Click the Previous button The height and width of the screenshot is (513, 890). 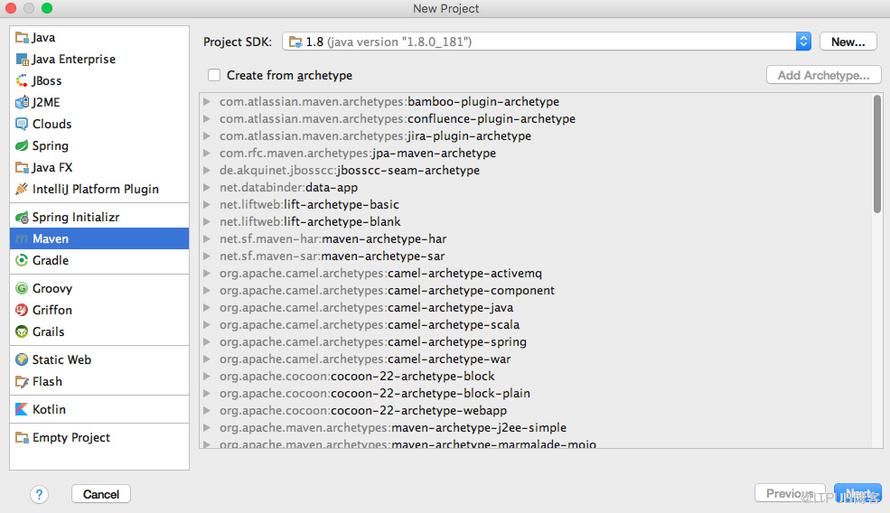(790, 493)
